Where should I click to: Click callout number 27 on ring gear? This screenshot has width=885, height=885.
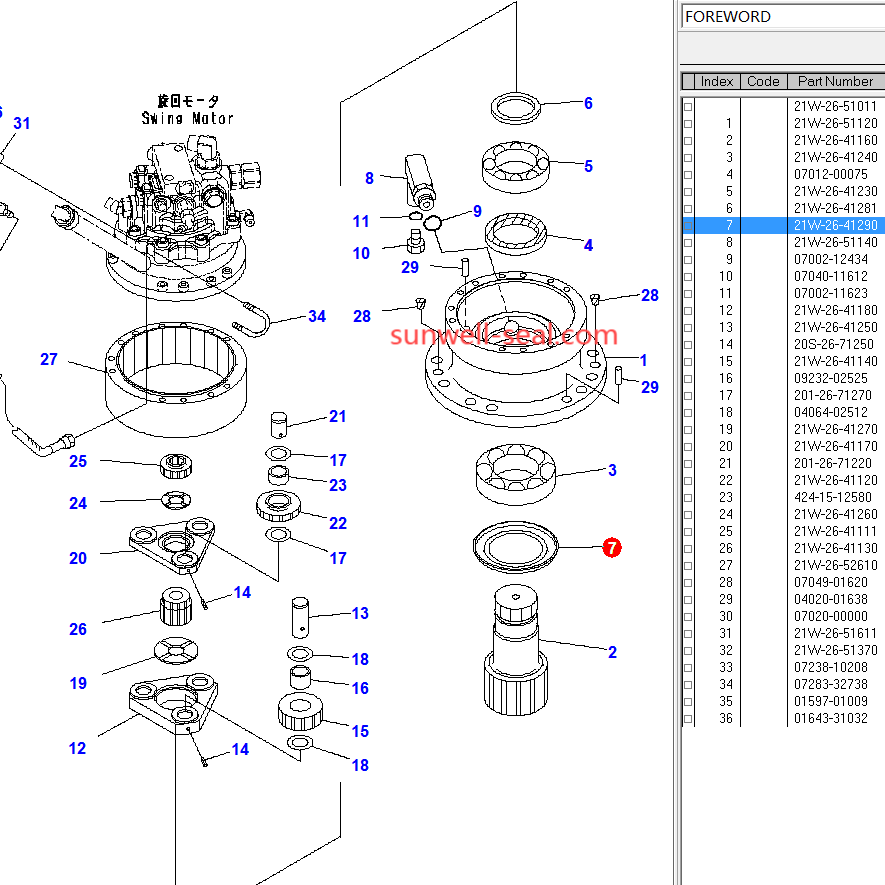point(49,359)
